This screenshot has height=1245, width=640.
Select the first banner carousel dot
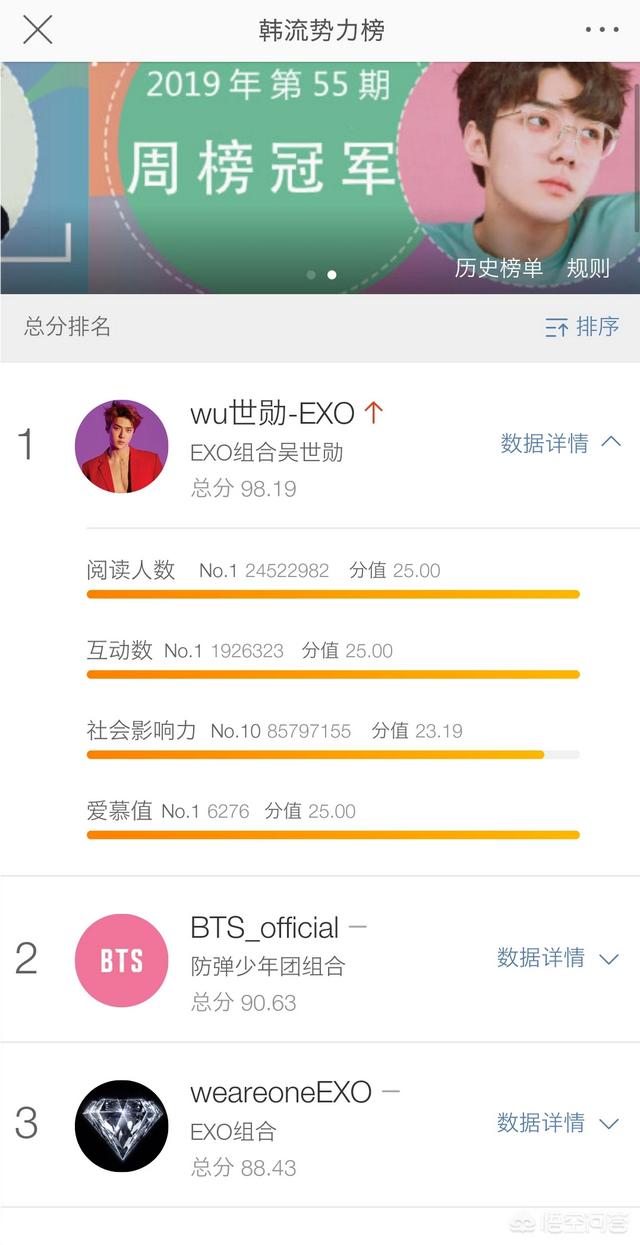pos(311,274)
